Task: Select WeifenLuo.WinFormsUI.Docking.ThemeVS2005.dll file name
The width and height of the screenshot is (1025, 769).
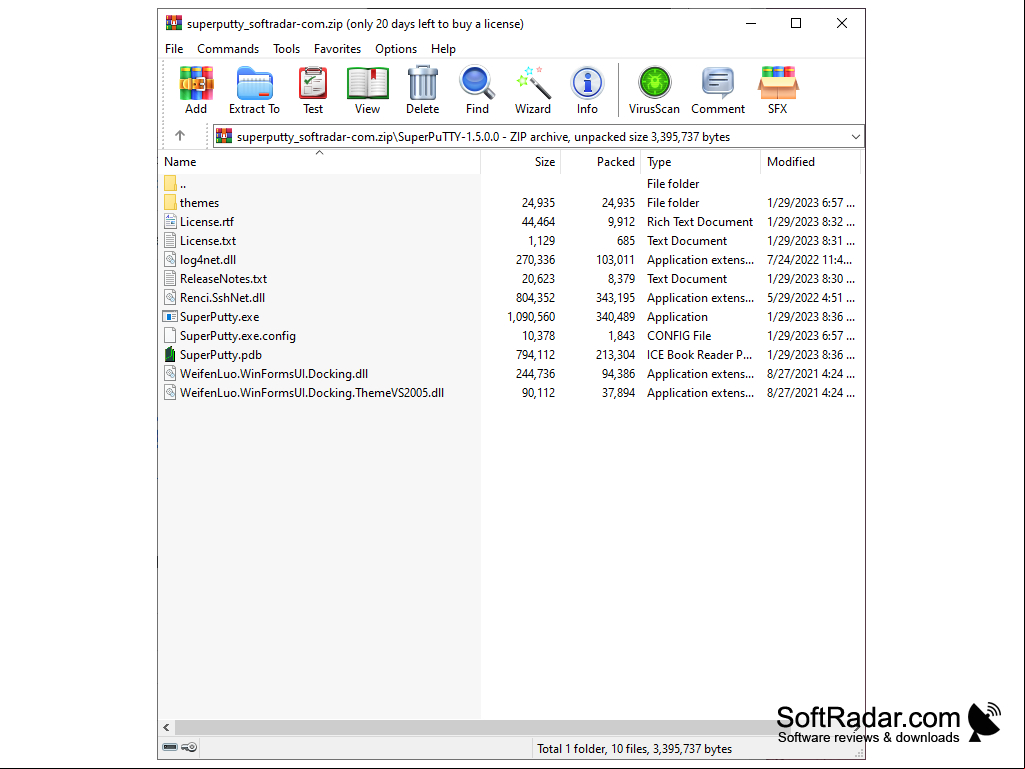Action: tap(312, 392)
